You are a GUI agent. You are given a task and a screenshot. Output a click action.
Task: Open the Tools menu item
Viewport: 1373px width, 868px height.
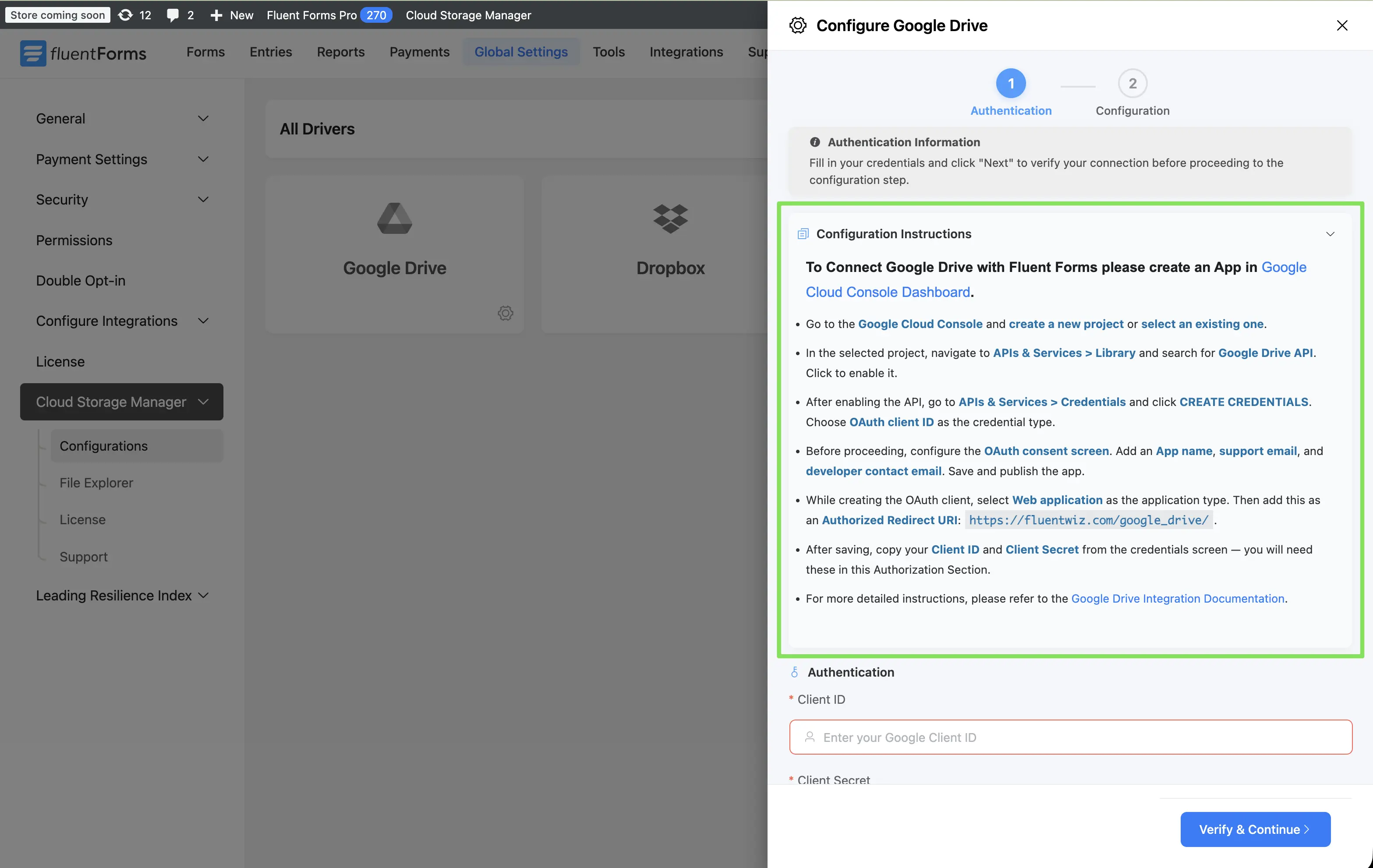(609, 51)
